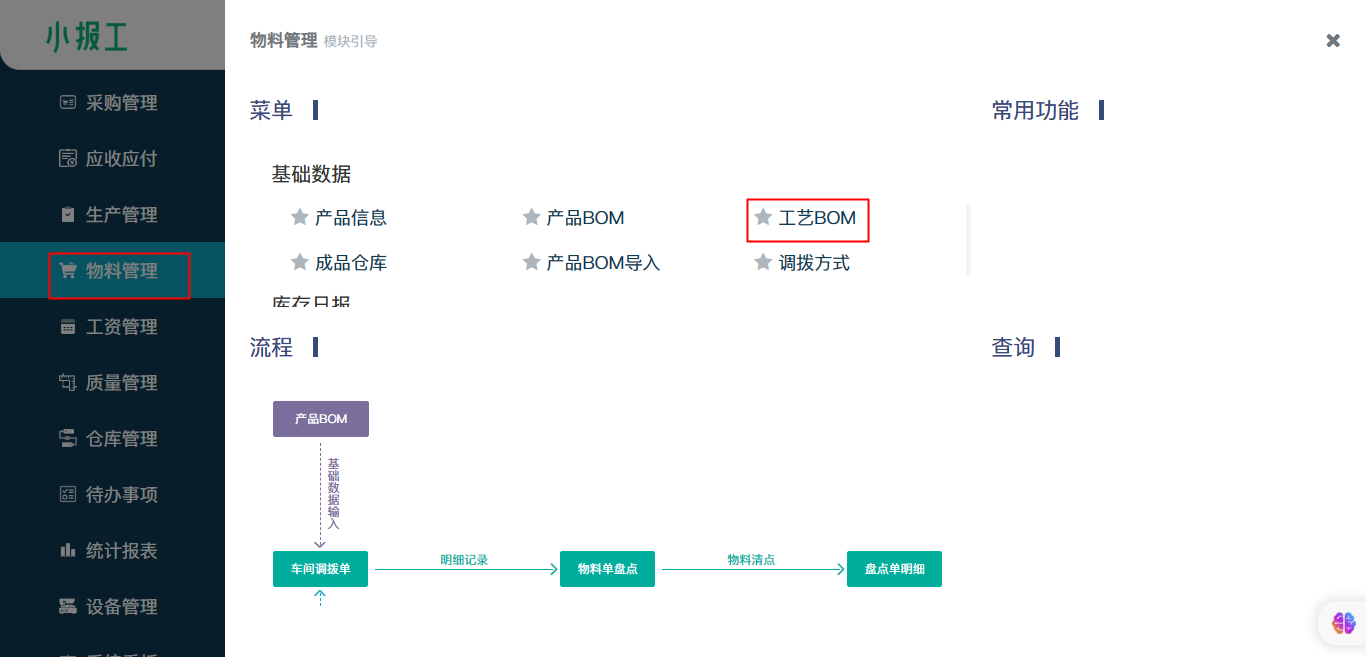
Task: Click the 应收应付 sidebar icon
Action: pos(68,158)
